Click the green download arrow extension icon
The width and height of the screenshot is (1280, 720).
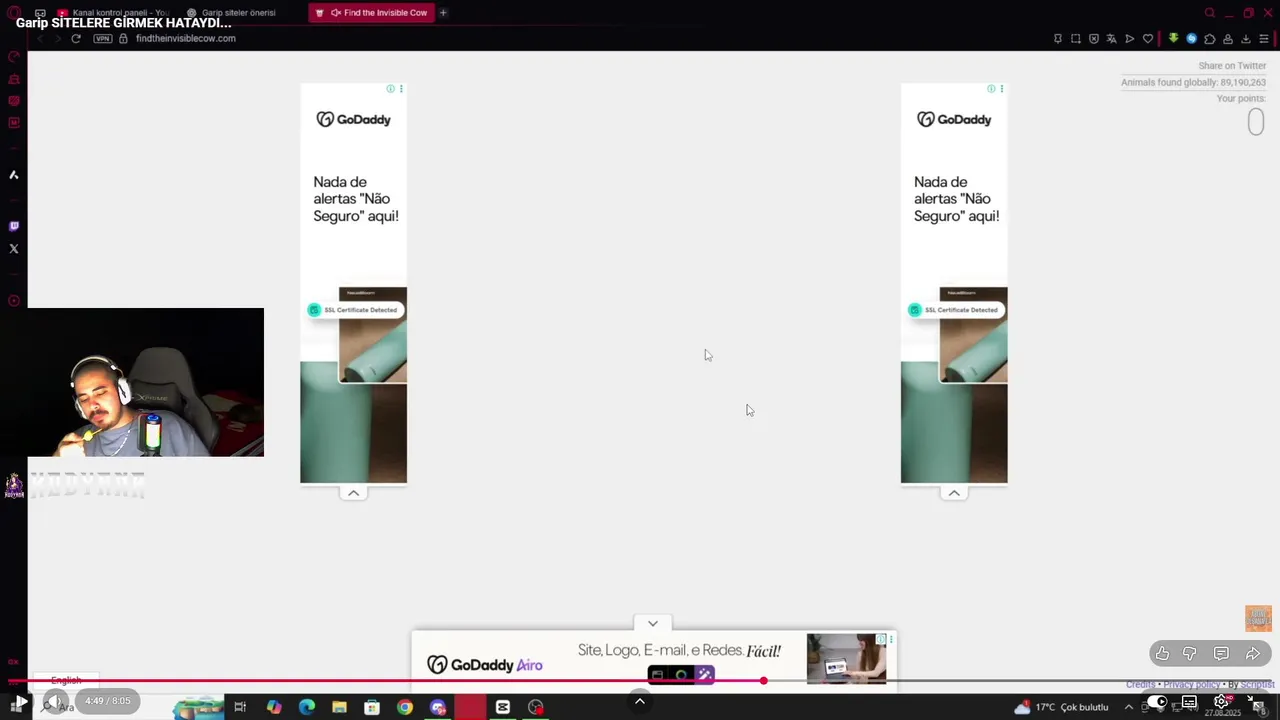[1173, 39]
